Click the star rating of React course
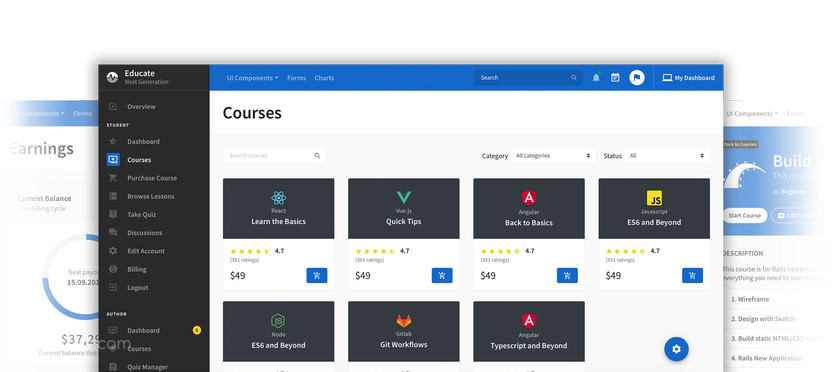Viewport: 840px width, 372px height. click(x=250, y=251)
